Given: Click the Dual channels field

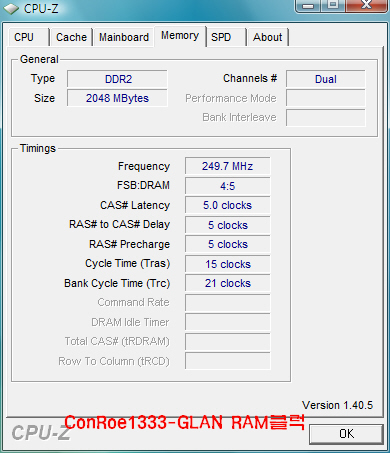Looking at the screenshot, I should (x=326, y=79).
